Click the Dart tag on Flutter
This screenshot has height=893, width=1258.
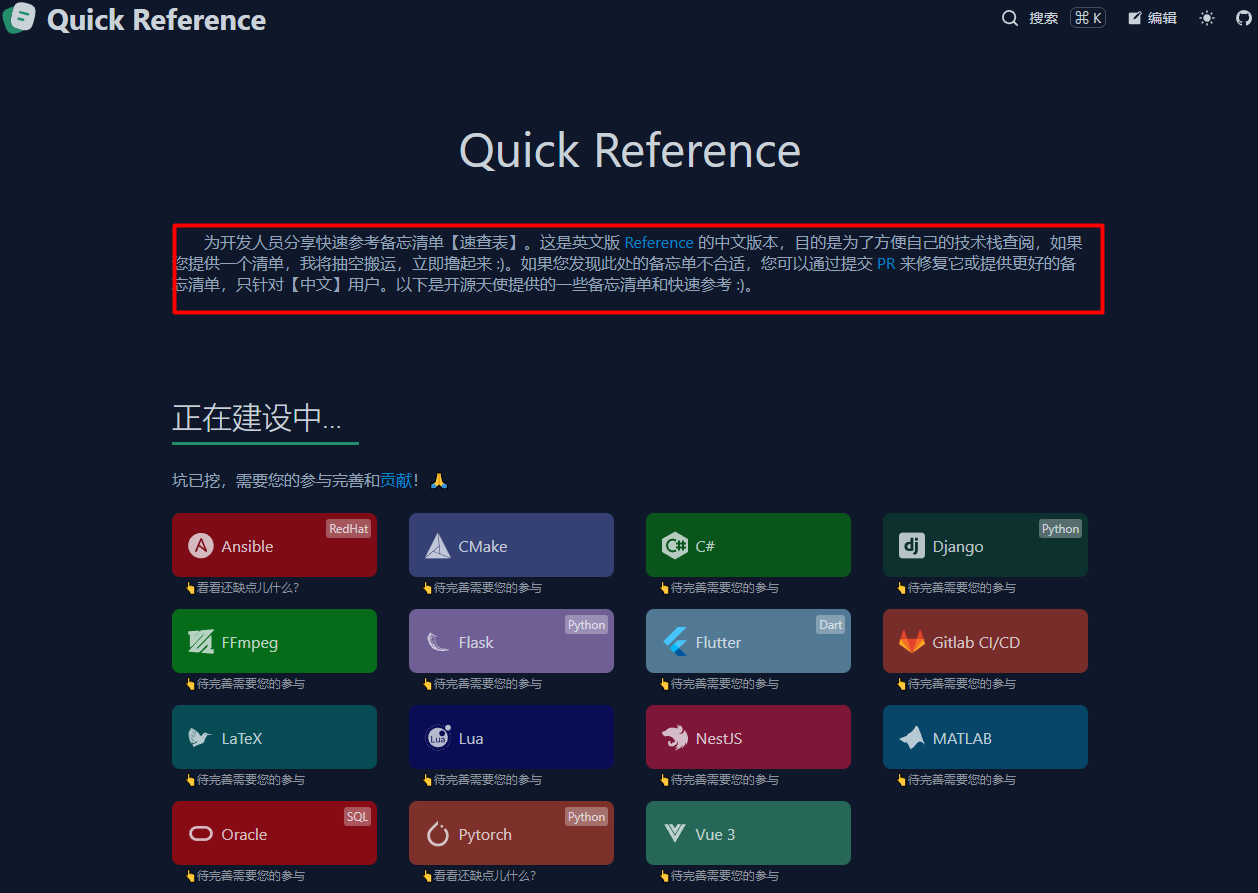830,625
